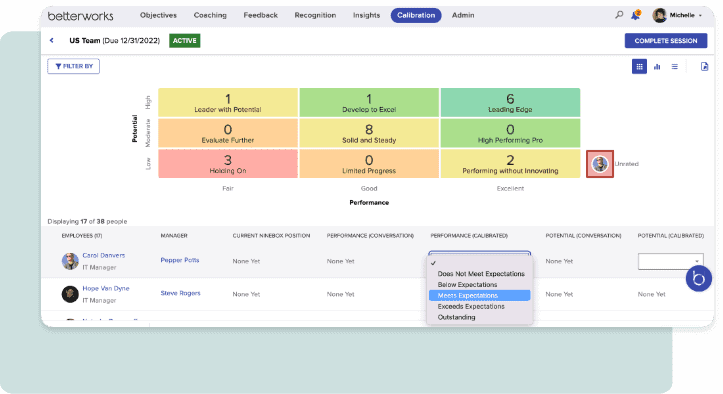
Task: Open Carol Danvers' Potential calibrated dropdown
Action: pyautogui.click(x=670, y=261)
